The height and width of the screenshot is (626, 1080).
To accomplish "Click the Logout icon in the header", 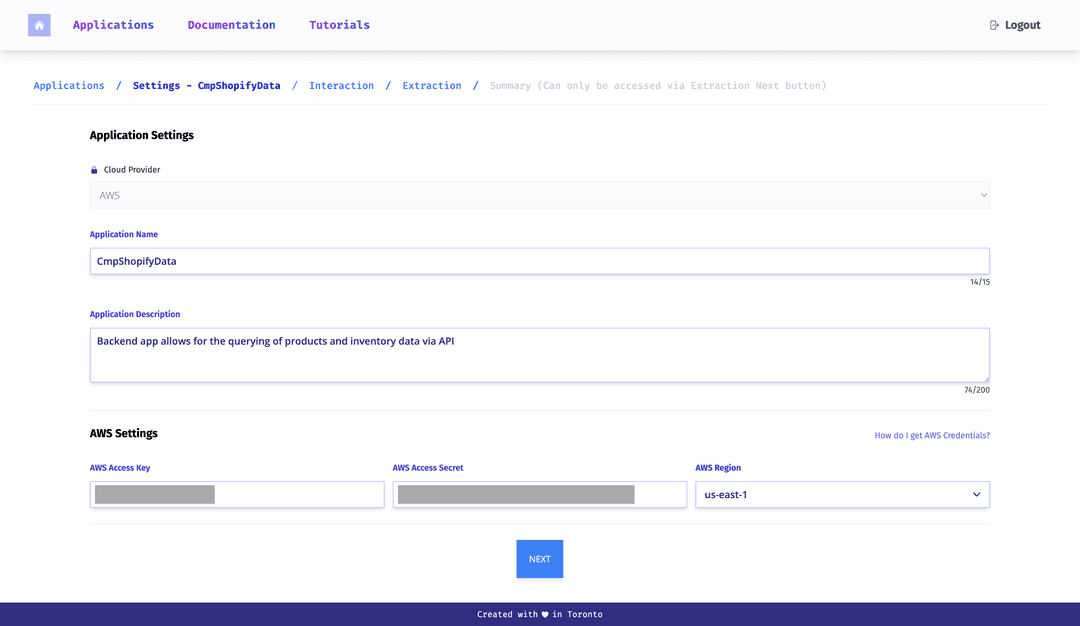I will [x=994, y=25].
